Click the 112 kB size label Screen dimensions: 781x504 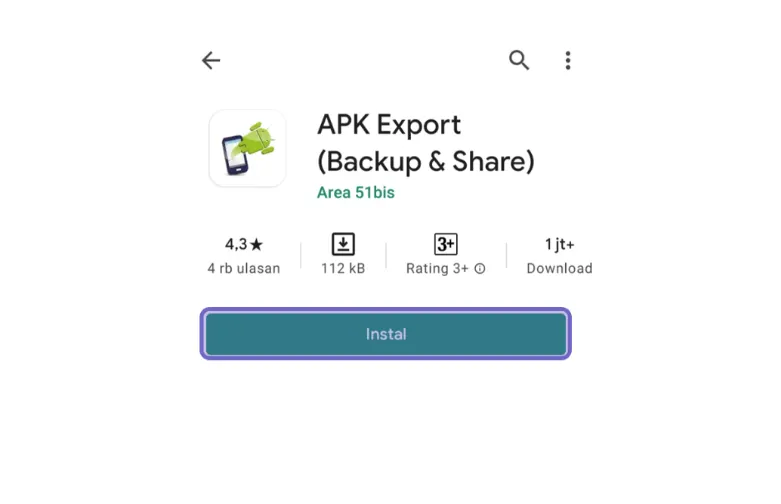343,268
